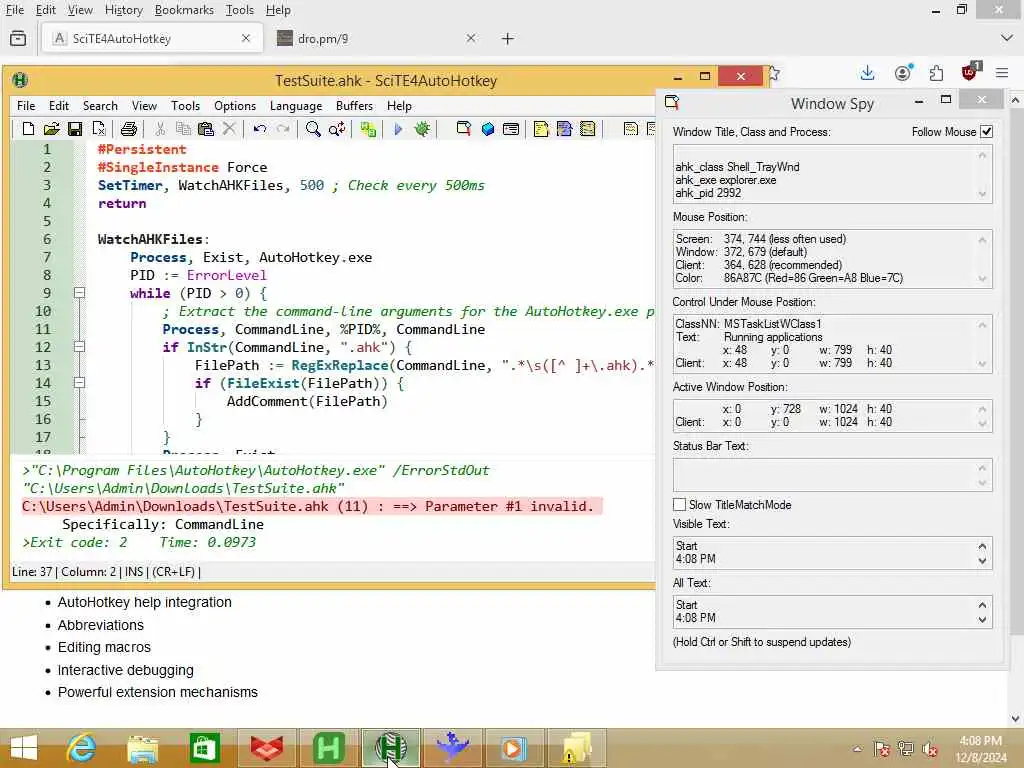Image resolution: width=1024 pixels, height=768 pixels.
Task: Open Firefox History menu
Action: tap(123, 10)
